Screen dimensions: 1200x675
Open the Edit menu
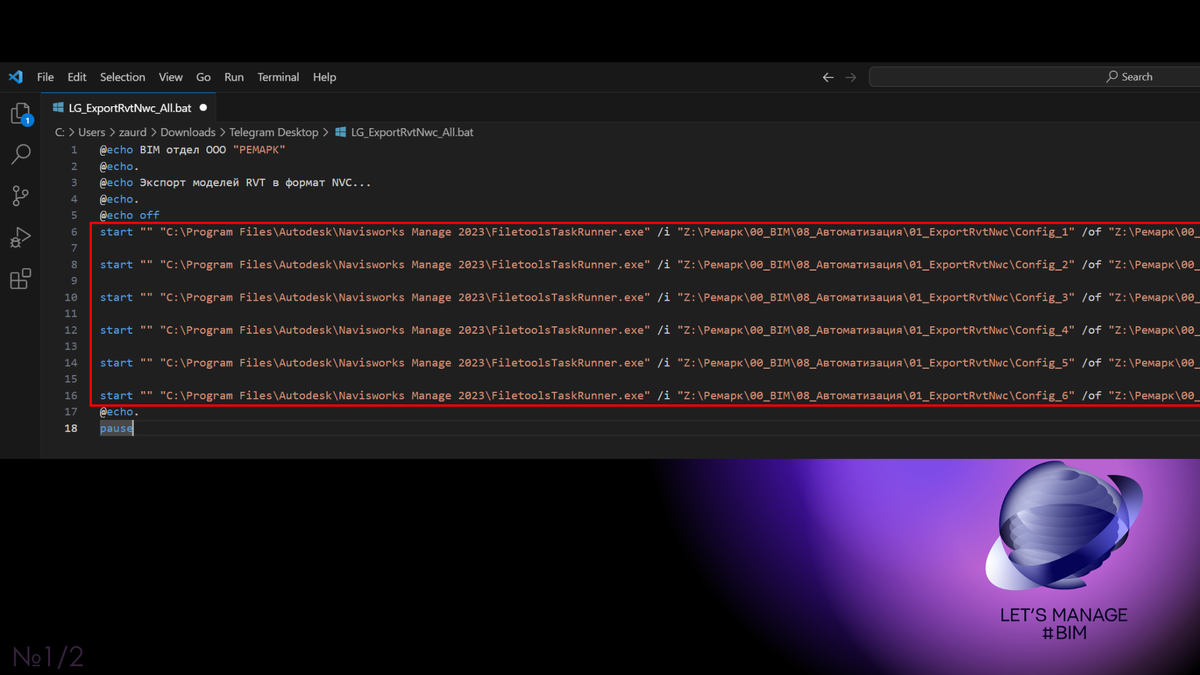coord(77,77)
